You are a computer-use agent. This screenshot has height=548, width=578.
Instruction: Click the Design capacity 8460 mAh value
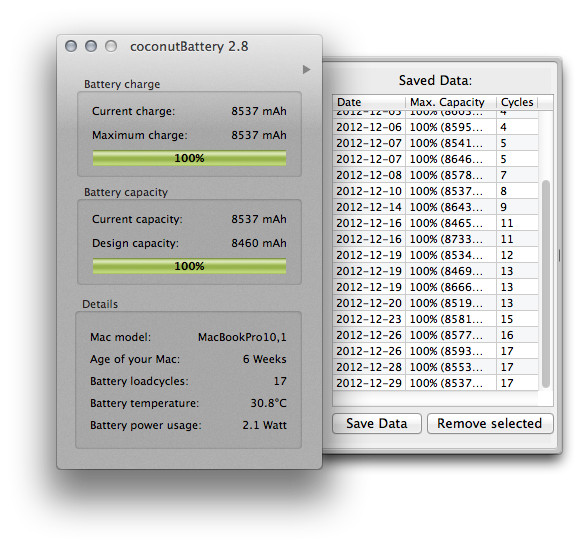tap(259, 243)
